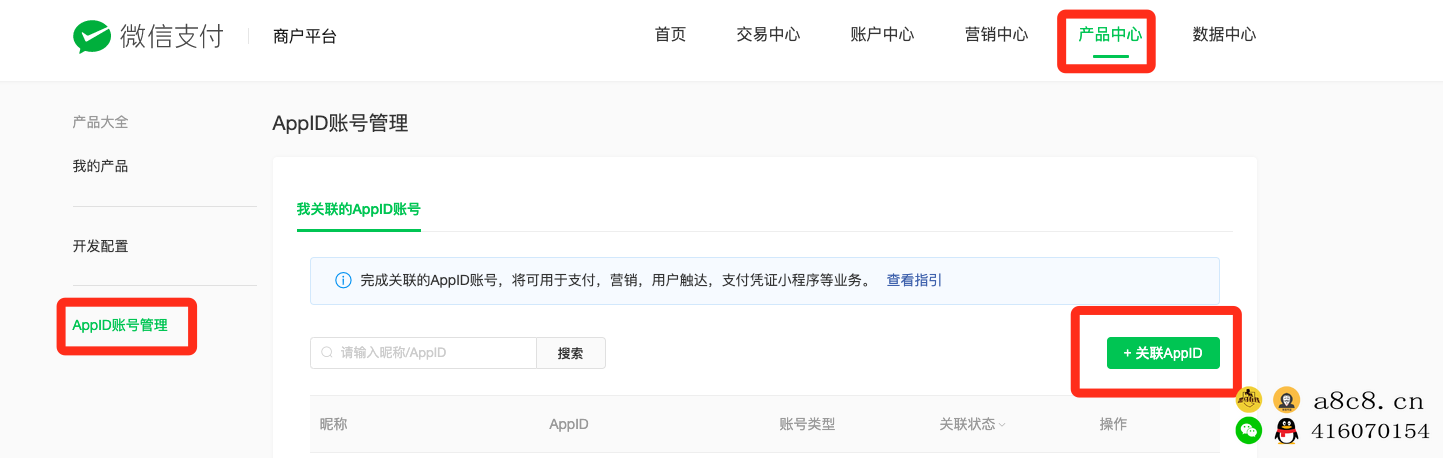Image resolution: width=1443 pixels, height=458 pixels.
Task: Click the 搜索 button
Action: pyautogui.click(x=571, y=353)
